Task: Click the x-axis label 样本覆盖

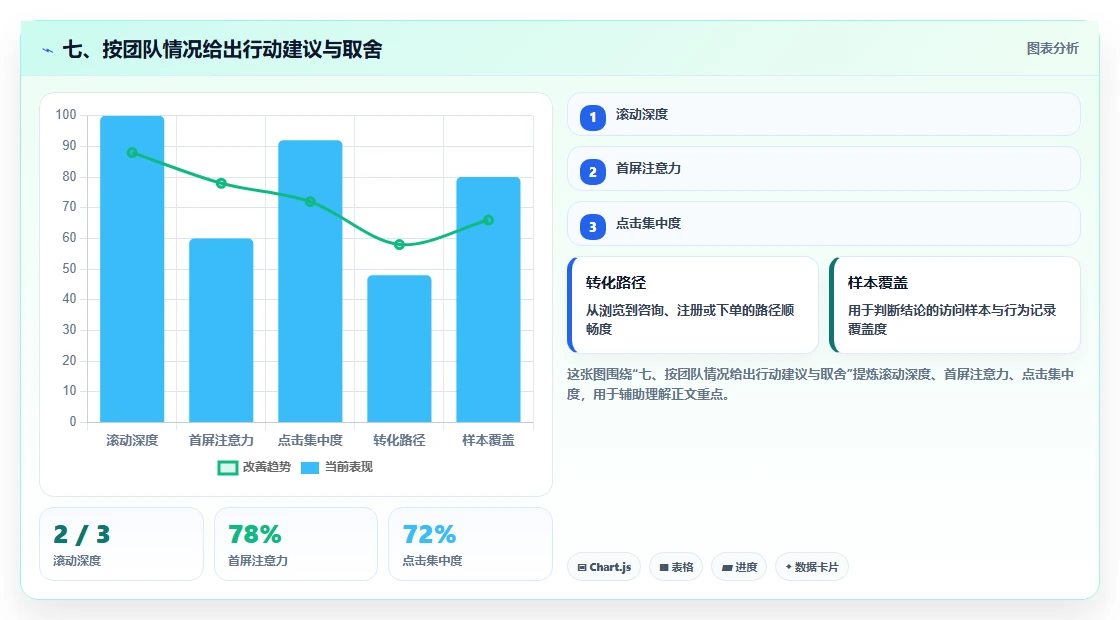Action: pyautogui.click(x=489, y=441)
